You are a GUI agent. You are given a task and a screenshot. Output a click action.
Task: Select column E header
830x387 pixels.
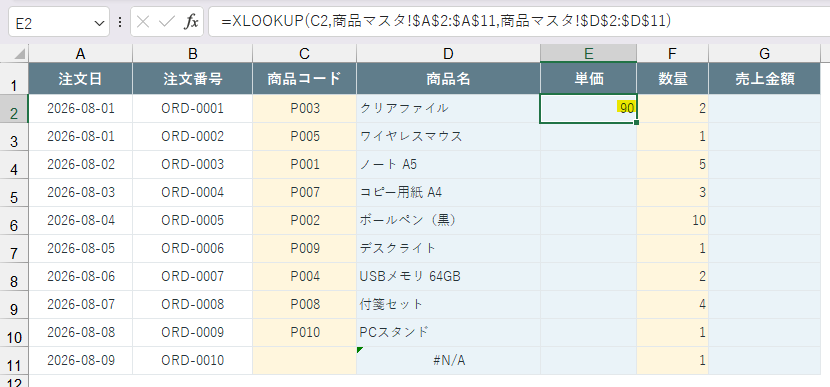point(588,53)
